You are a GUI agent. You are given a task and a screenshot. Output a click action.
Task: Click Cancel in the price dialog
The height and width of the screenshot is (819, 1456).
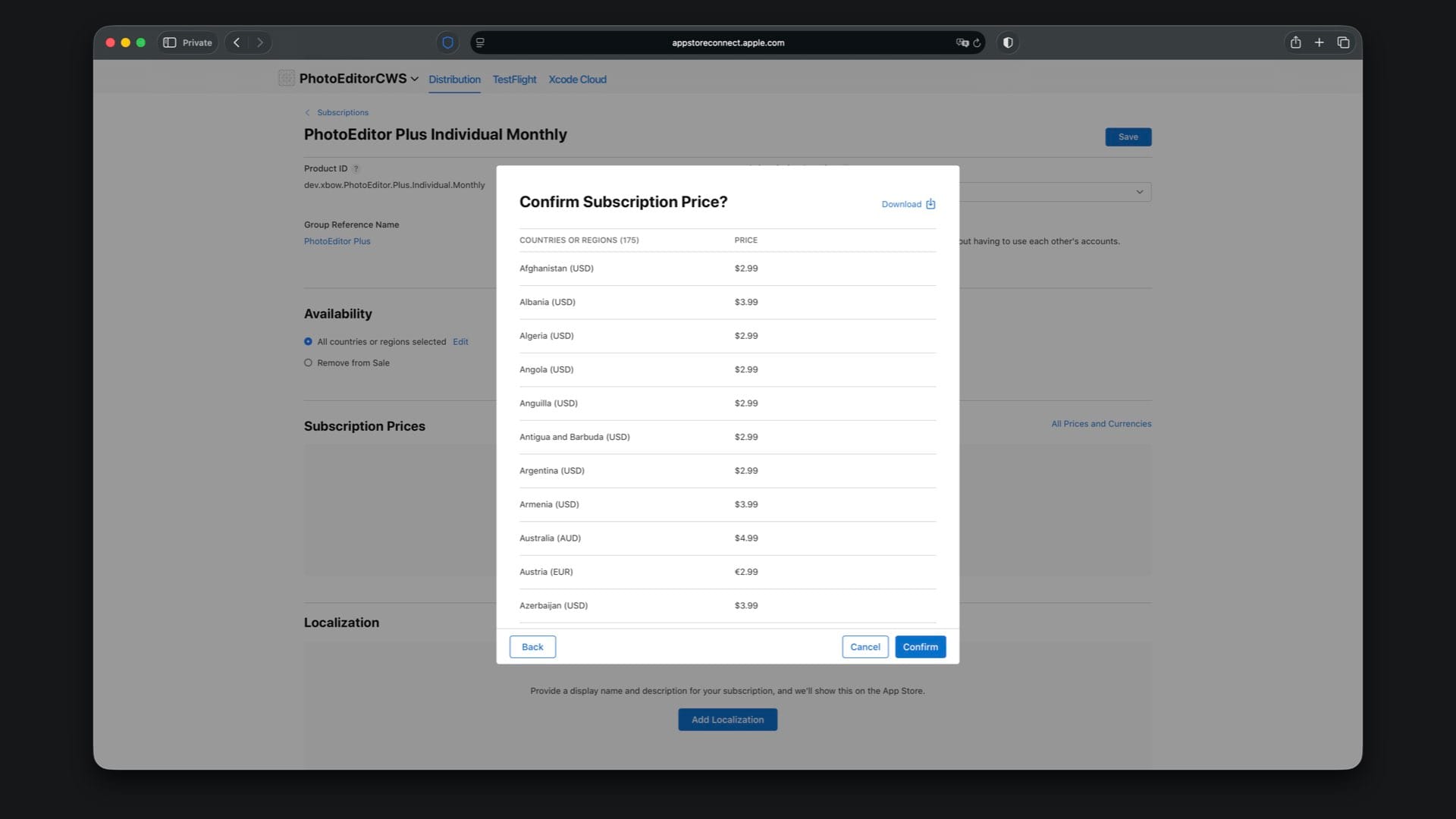(864, 647)
